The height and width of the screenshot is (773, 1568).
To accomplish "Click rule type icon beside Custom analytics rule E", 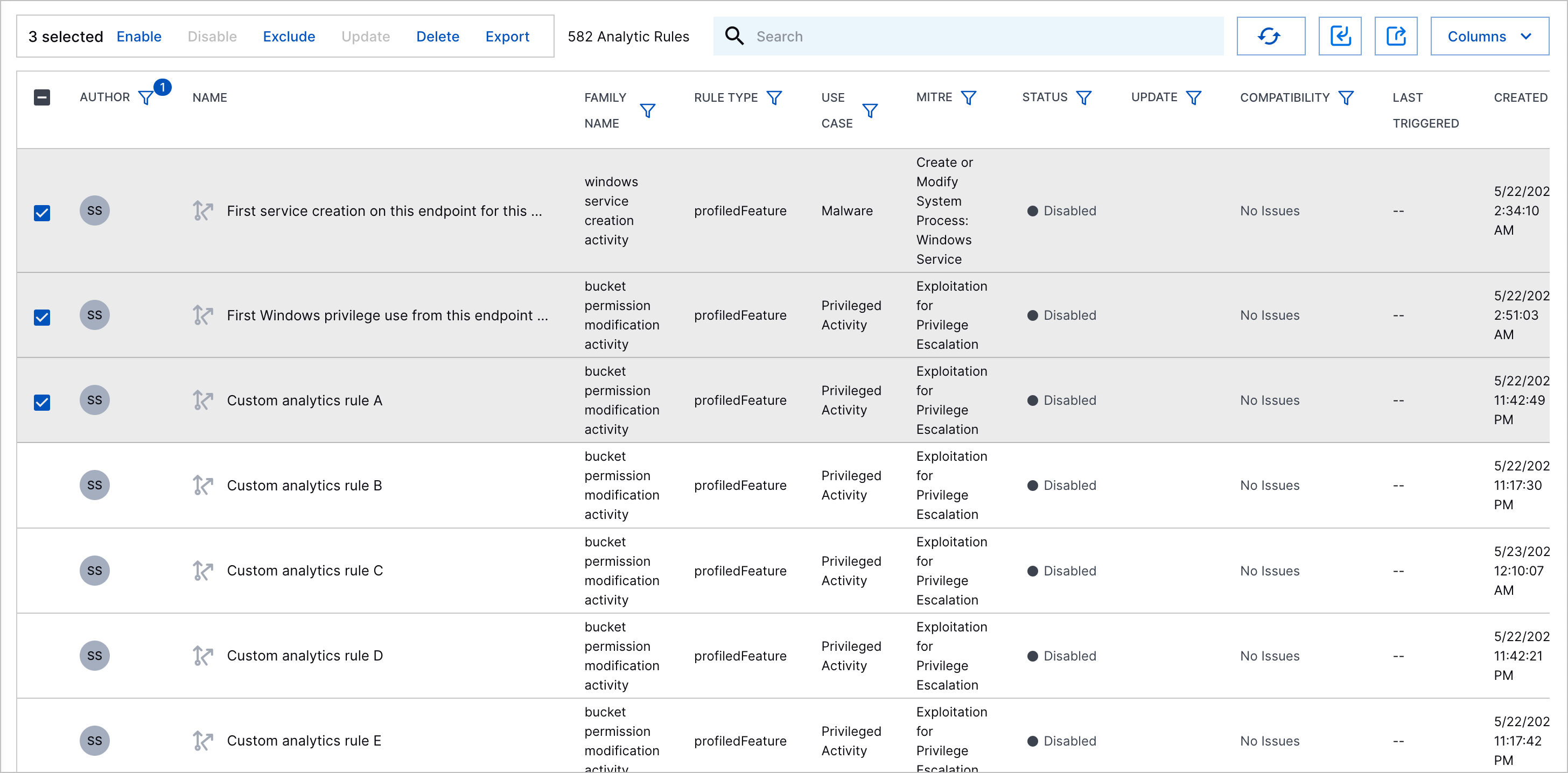I will coord(202,741).
